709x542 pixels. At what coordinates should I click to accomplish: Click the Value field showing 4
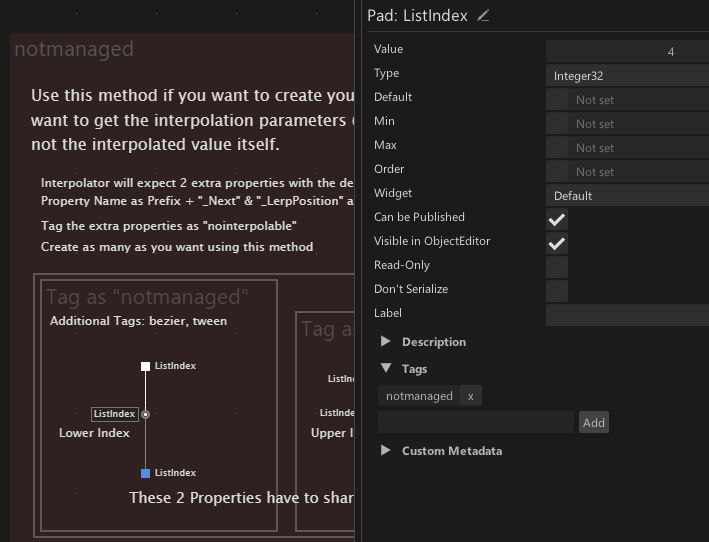point(627,51)
